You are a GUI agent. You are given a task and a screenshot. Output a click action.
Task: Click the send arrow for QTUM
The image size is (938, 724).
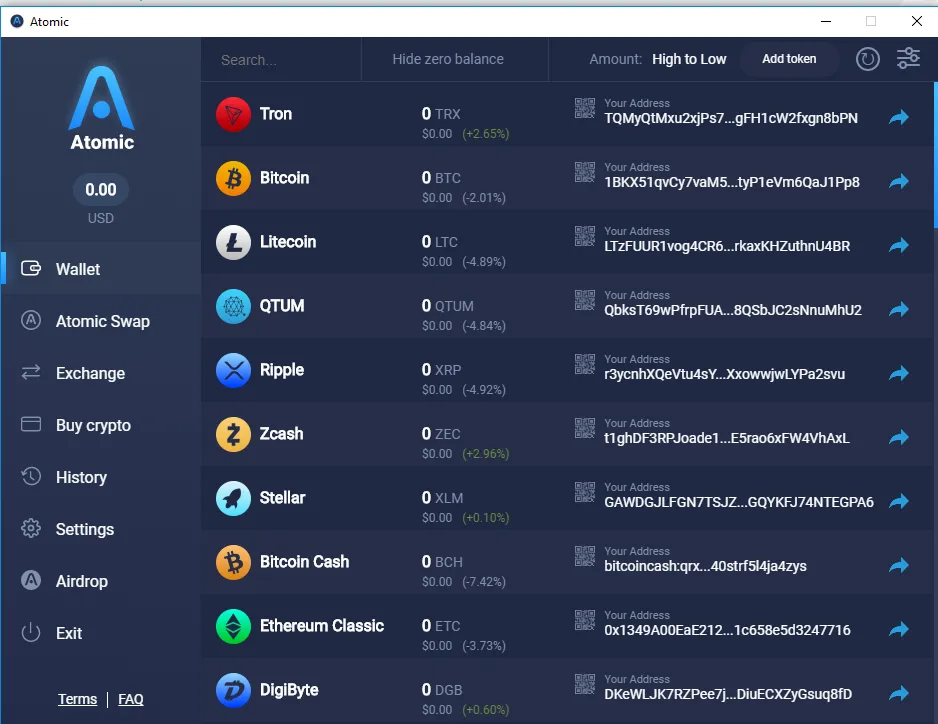[899, 309]
